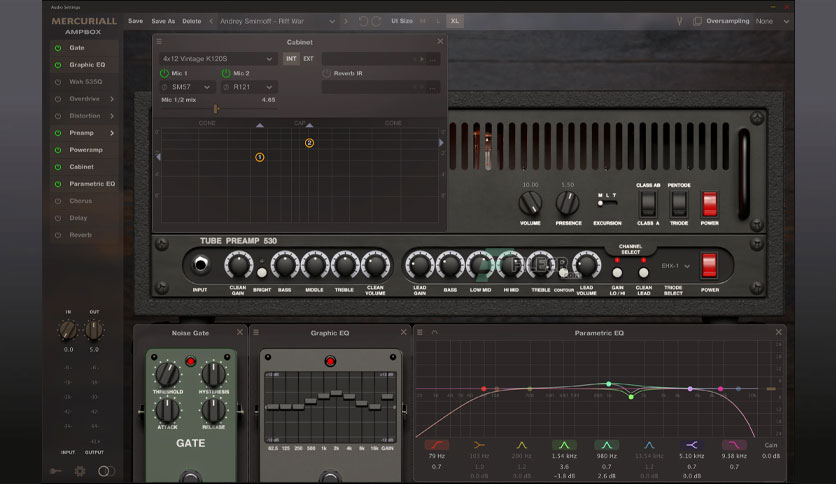836x484 pixels.
Task: Select the INT cabinet mode
Action: click(x=291, y=59)
